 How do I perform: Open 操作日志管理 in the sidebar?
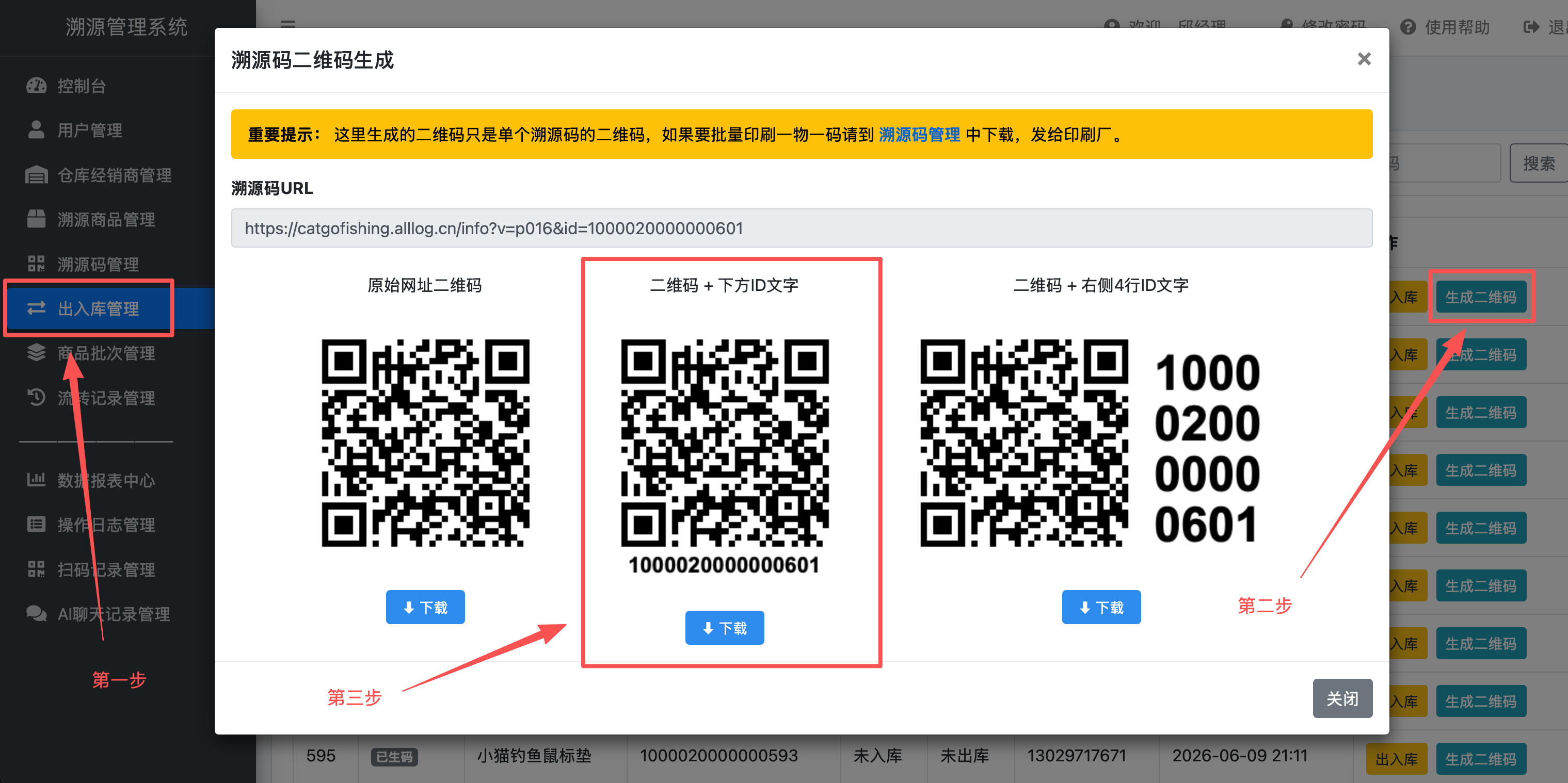106,525
